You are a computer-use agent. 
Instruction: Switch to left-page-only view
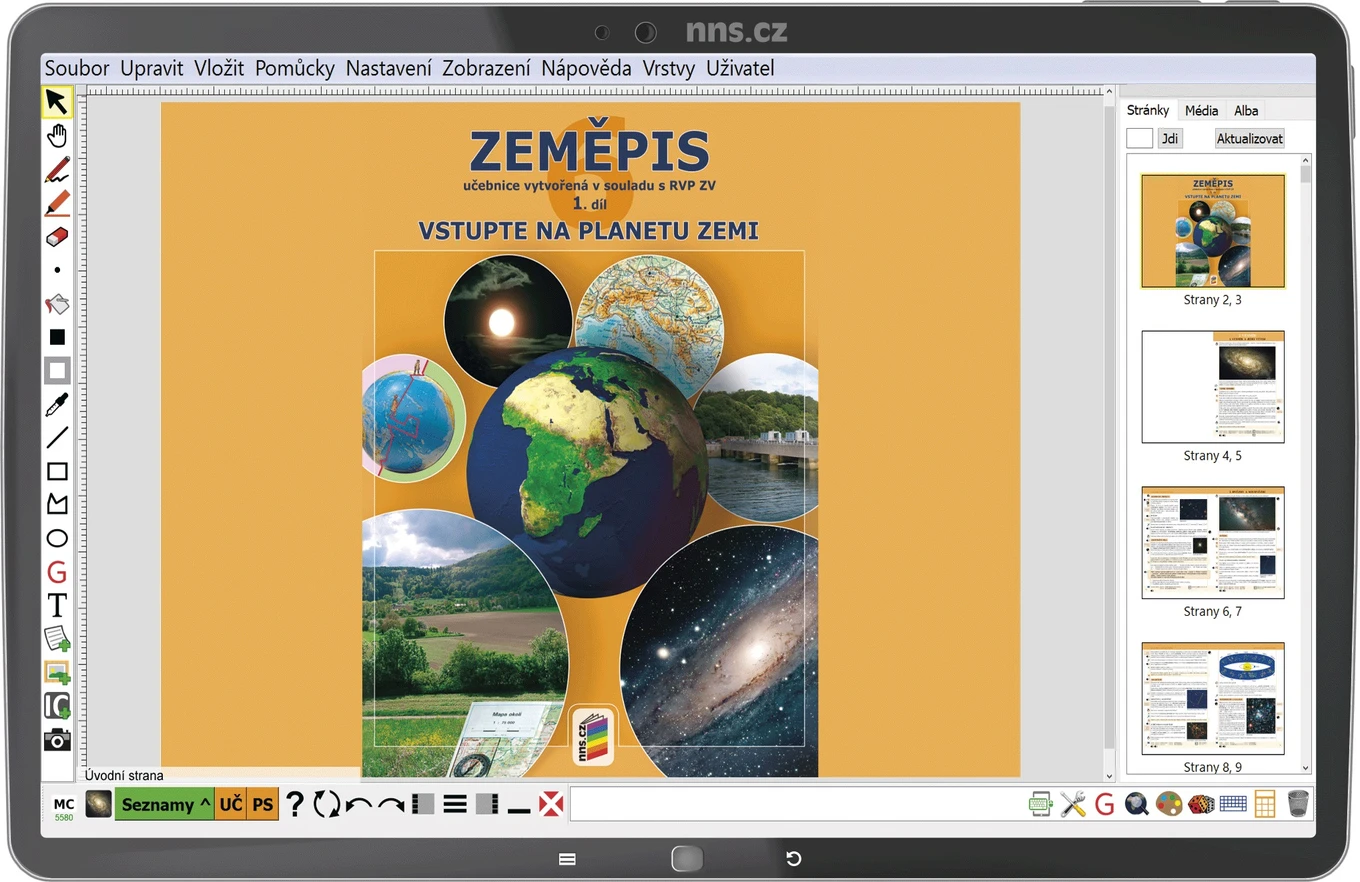[423, 804]
